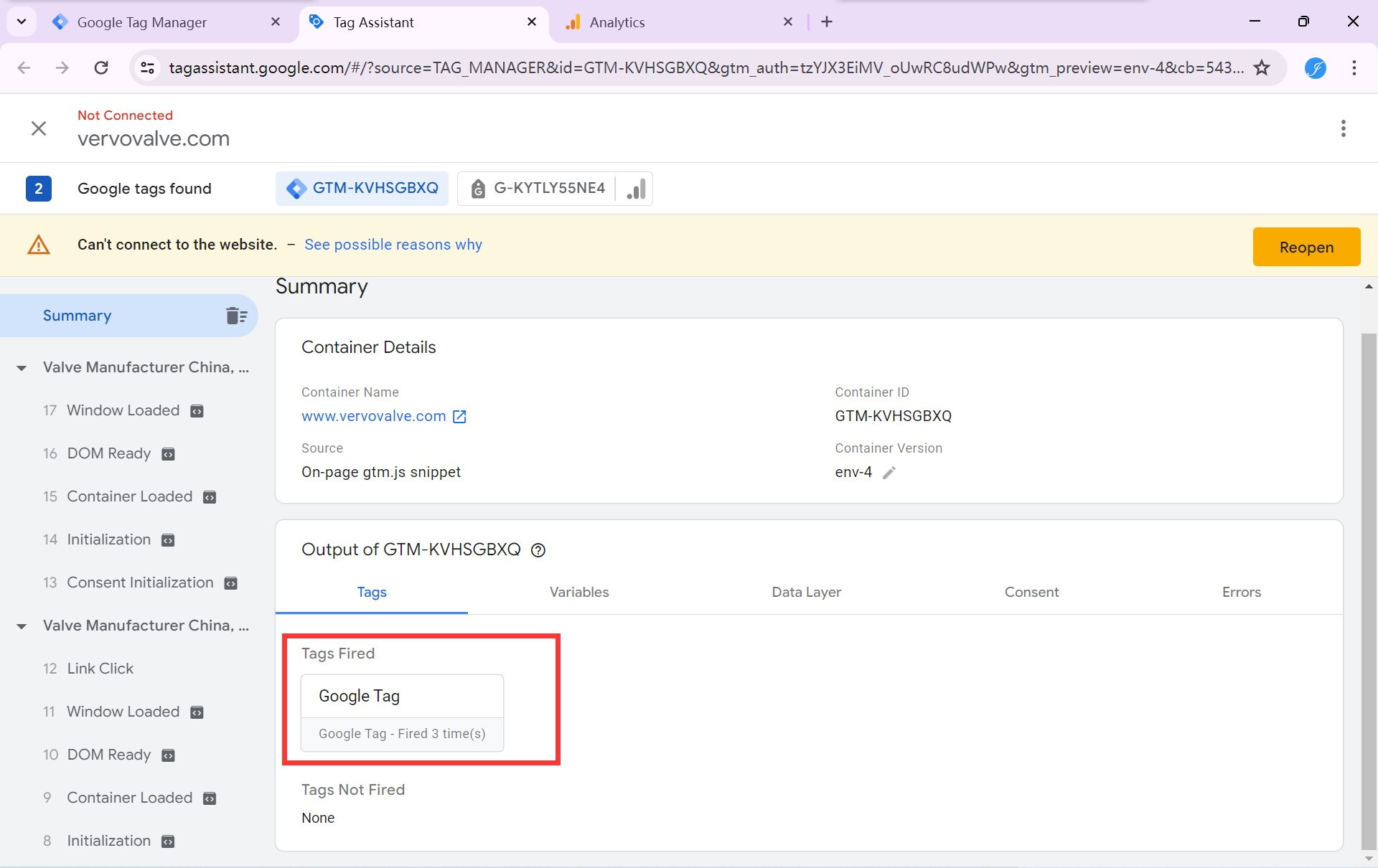Screen dimensions: 1378x868
Task: Bookmark this page with the star icon
Action: point(1262,67)
